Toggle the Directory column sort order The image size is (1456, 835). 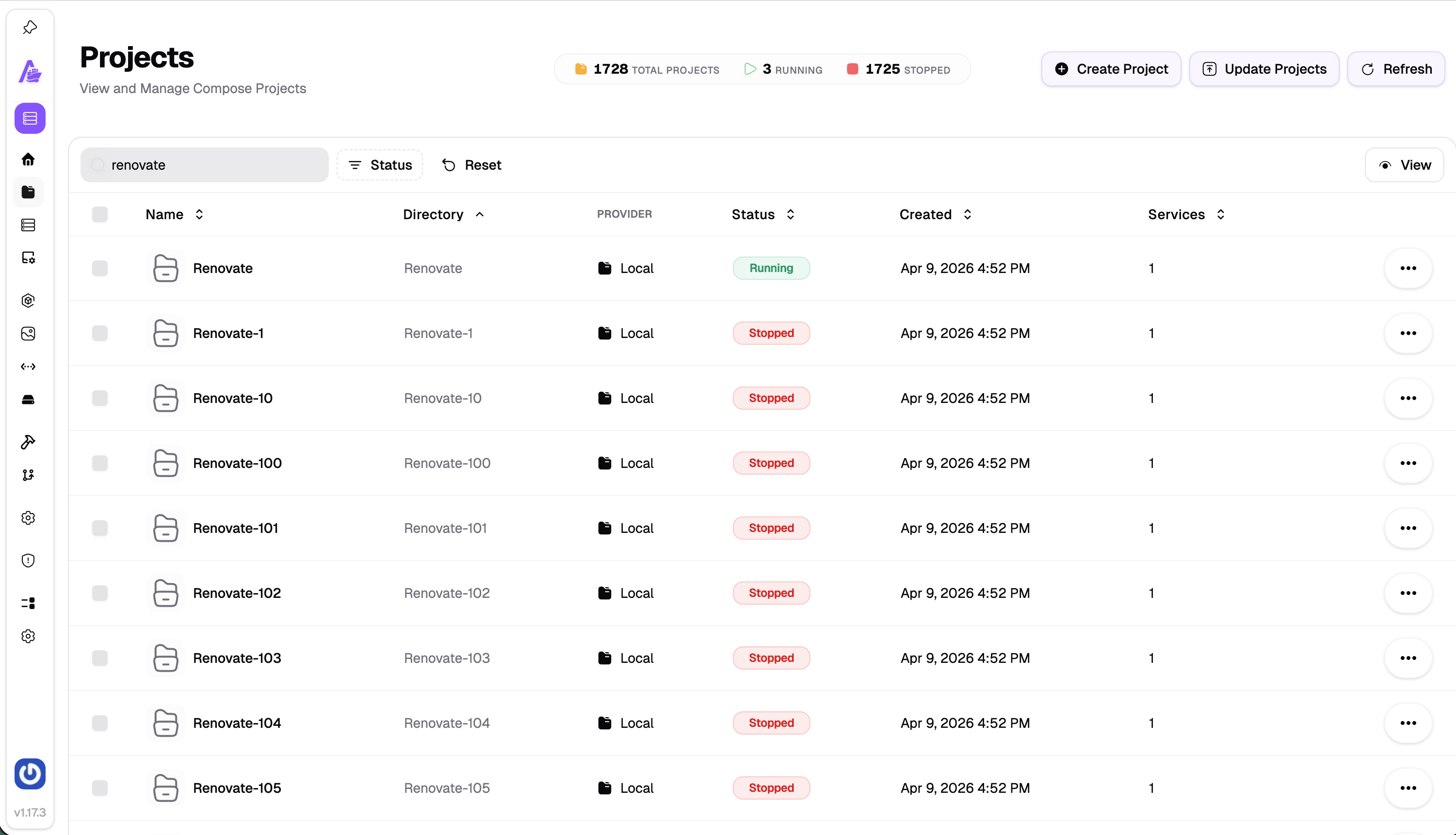pos(480,214)
